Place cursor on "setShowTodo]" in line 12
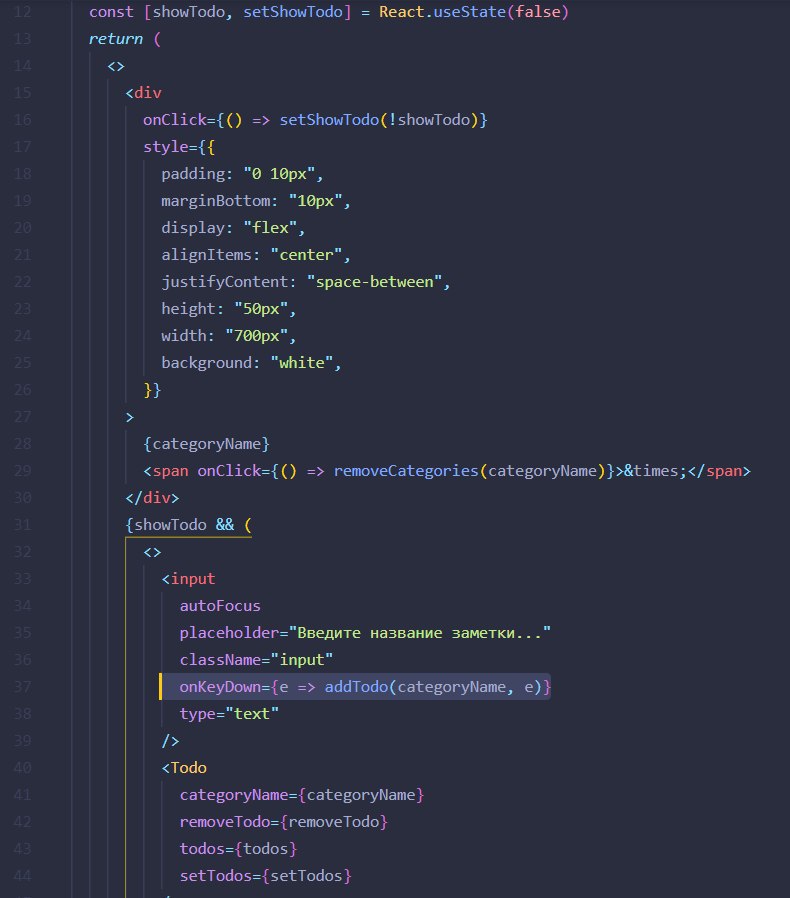This screenshot has height=898, width=790. tap(297, 11)
